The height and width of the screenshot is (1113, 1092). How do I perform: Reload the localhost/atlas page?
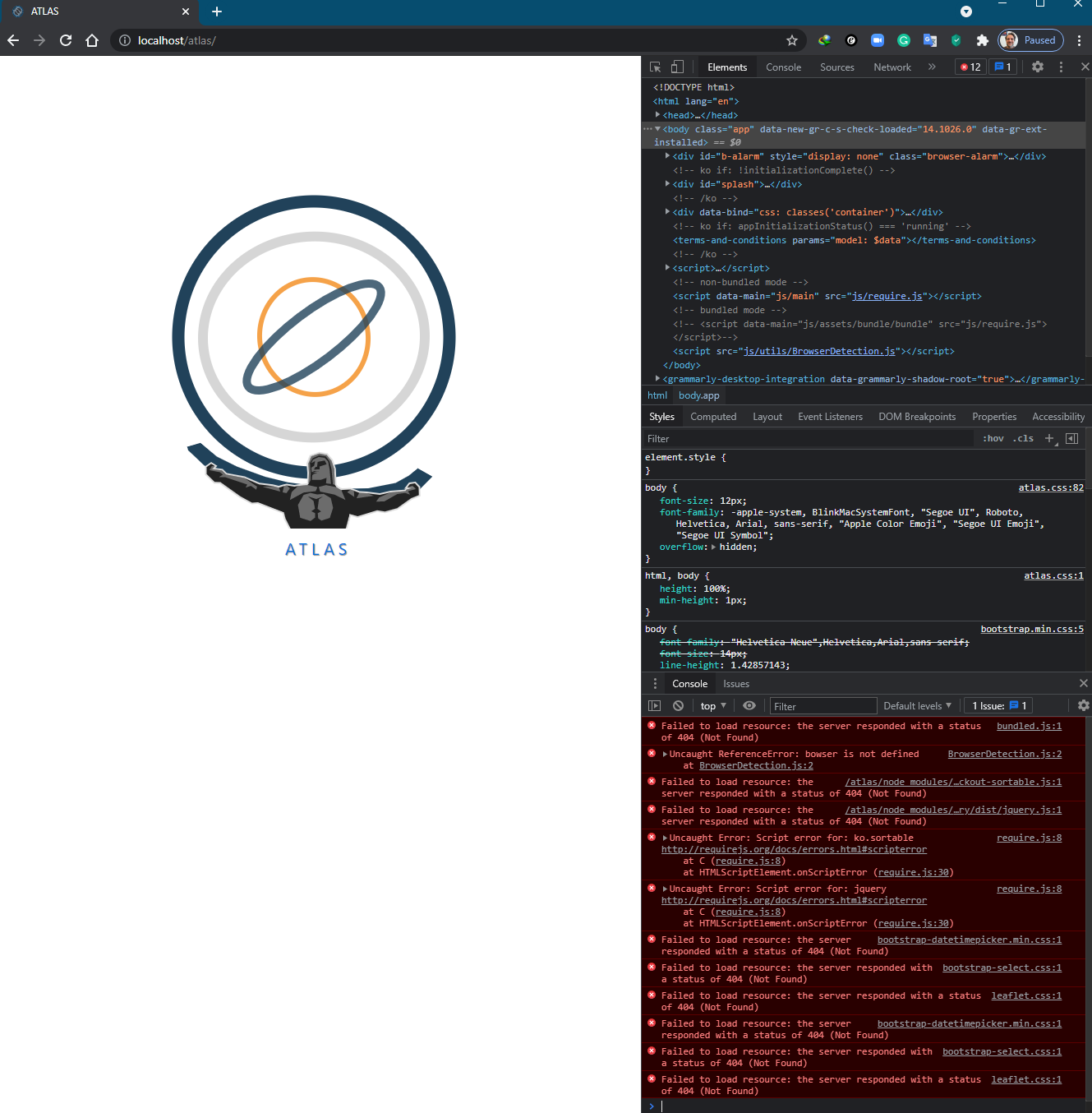[66, 40]
